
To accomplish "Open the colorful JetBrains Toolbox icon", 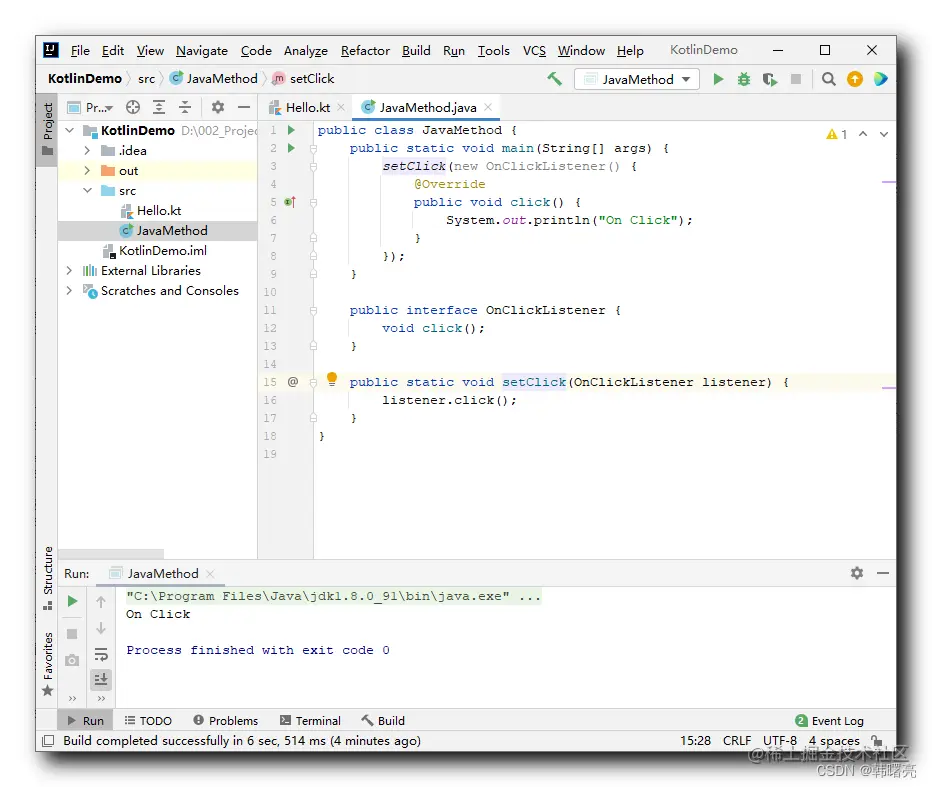I will pyautogui.click(x=881, y=79).
